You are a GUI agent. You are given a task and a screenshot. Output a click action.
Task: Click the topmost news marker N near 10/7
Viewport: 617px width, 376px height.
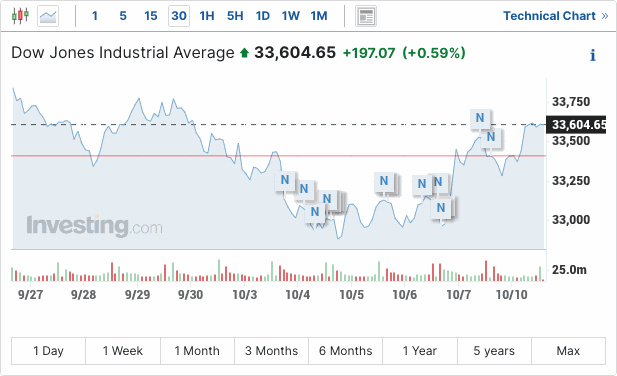tap(480, 118)
